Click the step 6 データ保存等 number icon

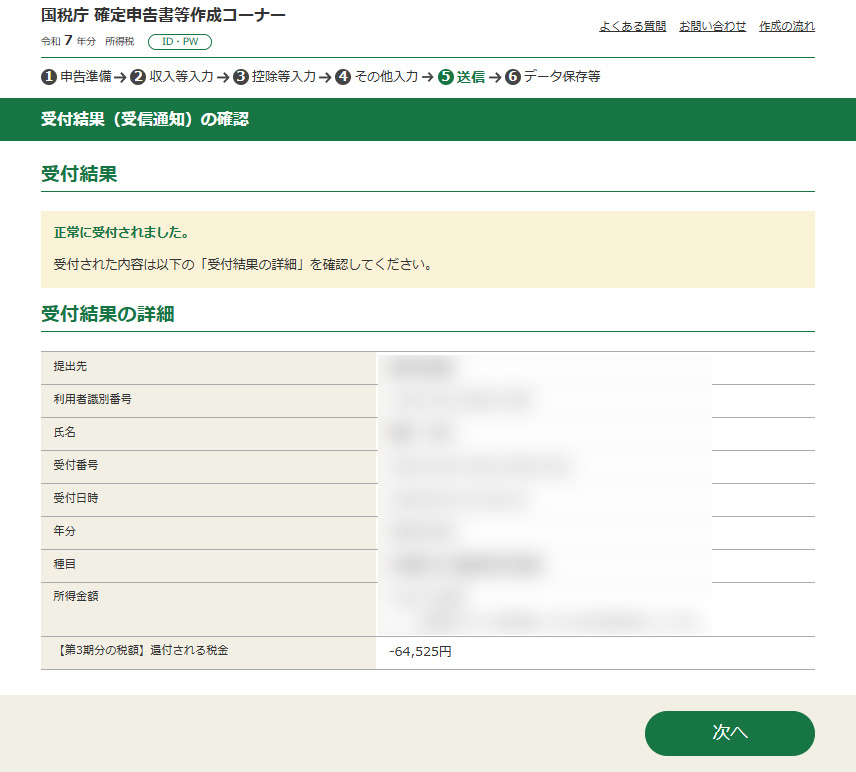coord(513,77)
